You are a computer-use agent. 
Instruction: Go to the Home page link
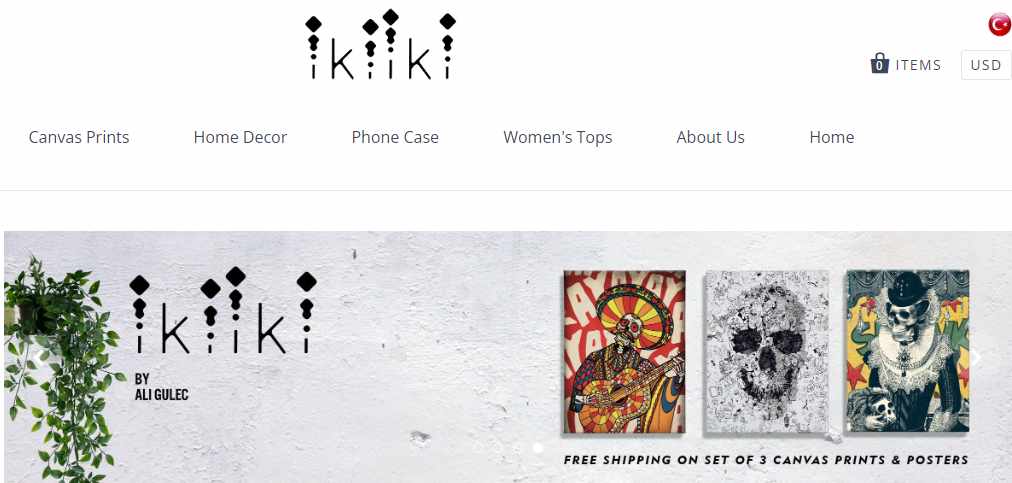point(832,137)
